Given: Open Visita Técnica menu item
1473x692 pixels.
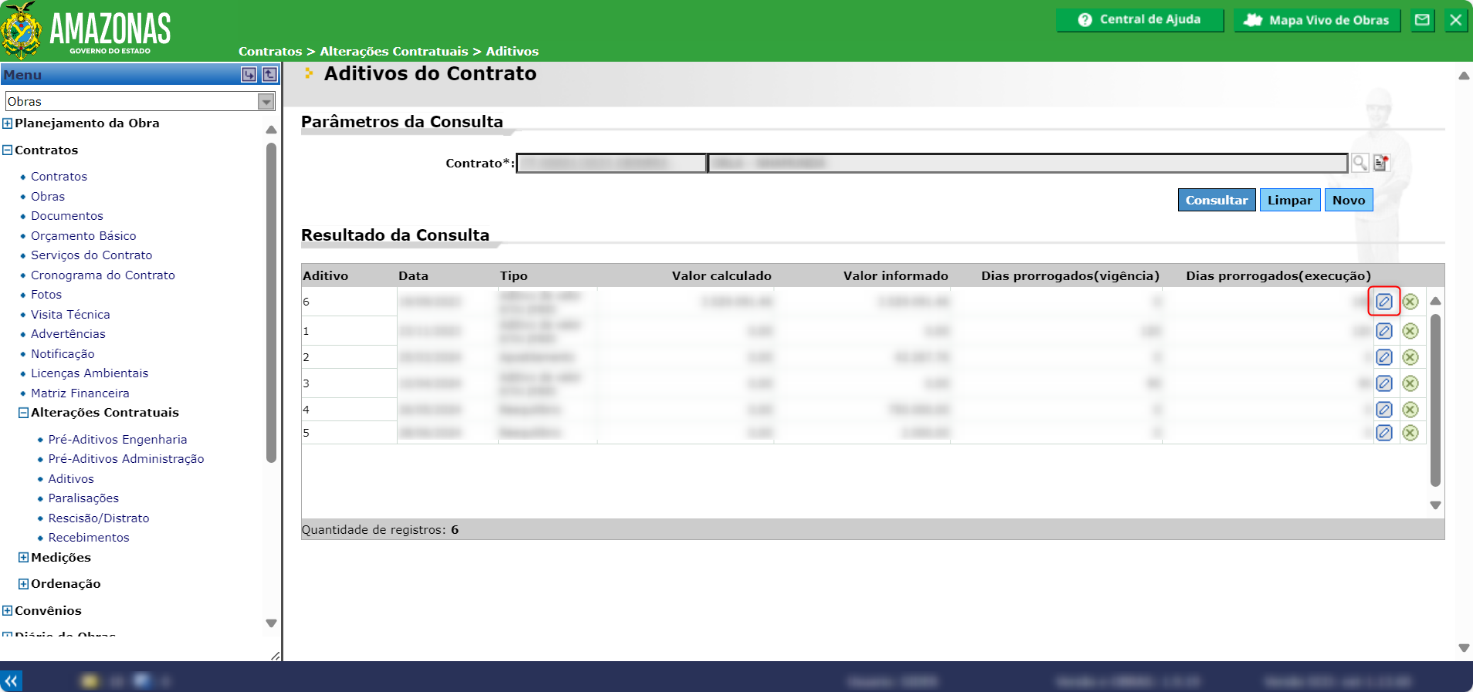Looking at the screenshot, I should coord(71,315).
